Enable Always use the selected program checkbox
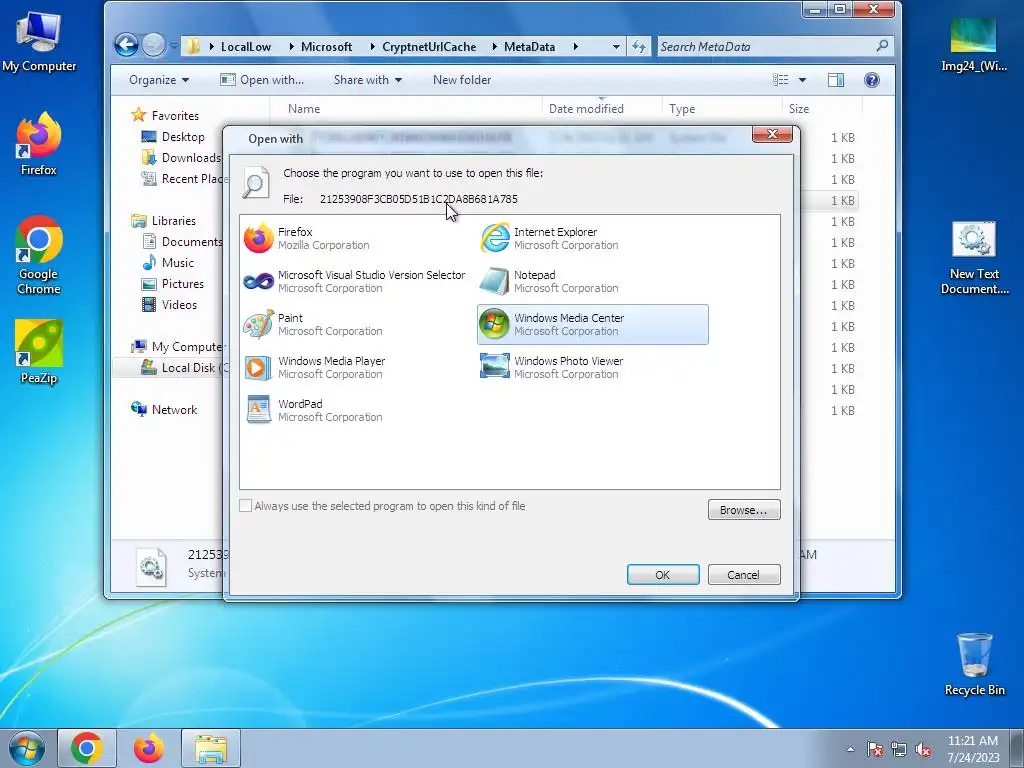 246,506
